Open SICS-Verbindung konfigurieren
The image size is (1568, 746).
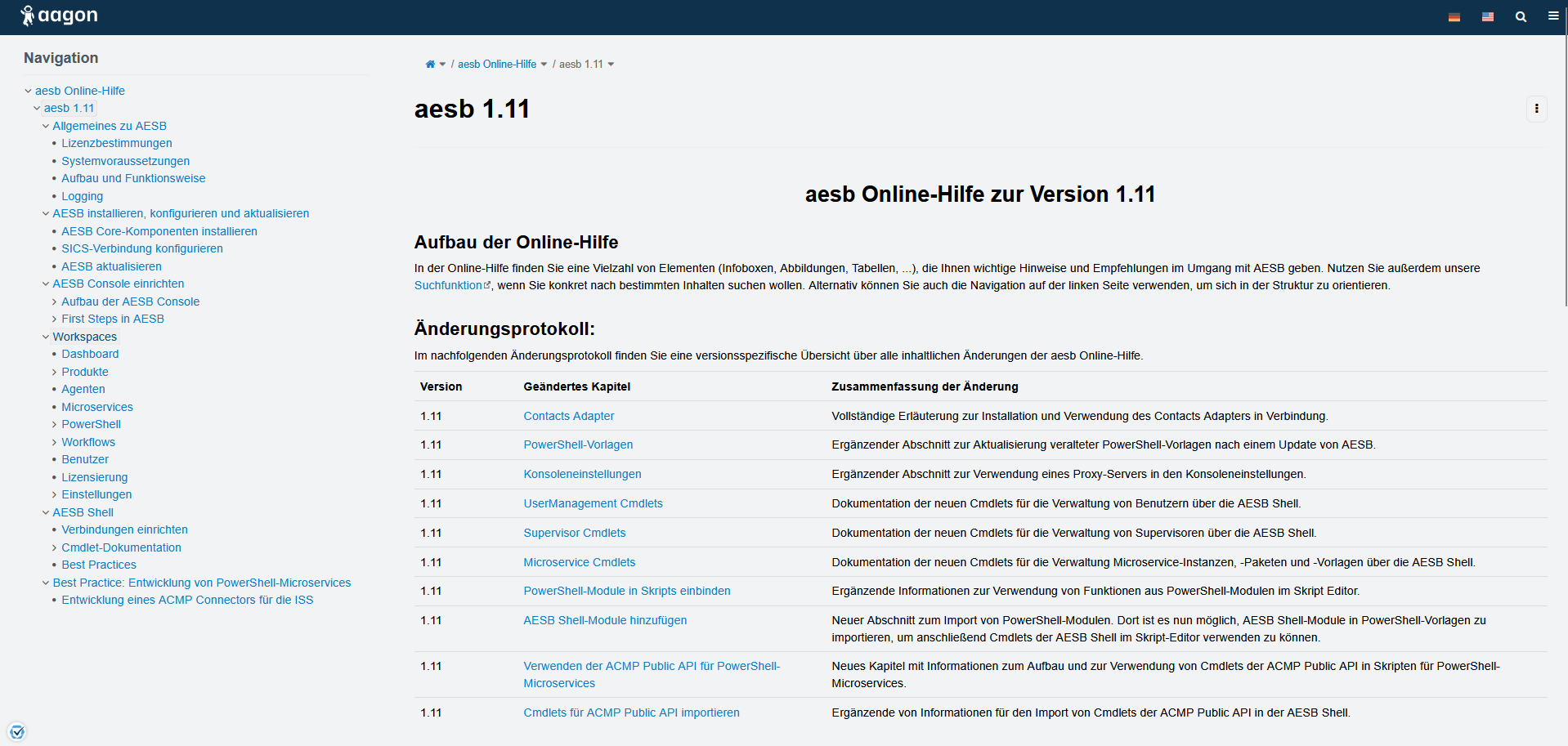[142, 248]
